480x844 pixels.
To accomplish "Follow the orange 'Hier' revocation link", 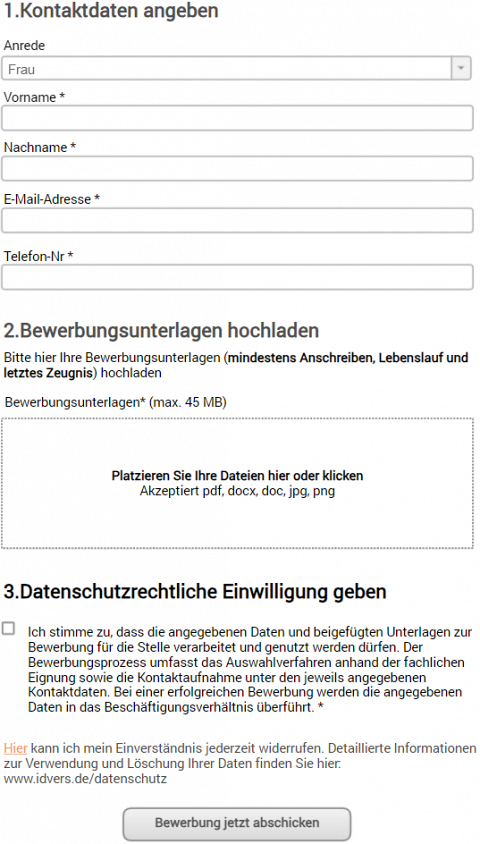I will click(15, 748).
